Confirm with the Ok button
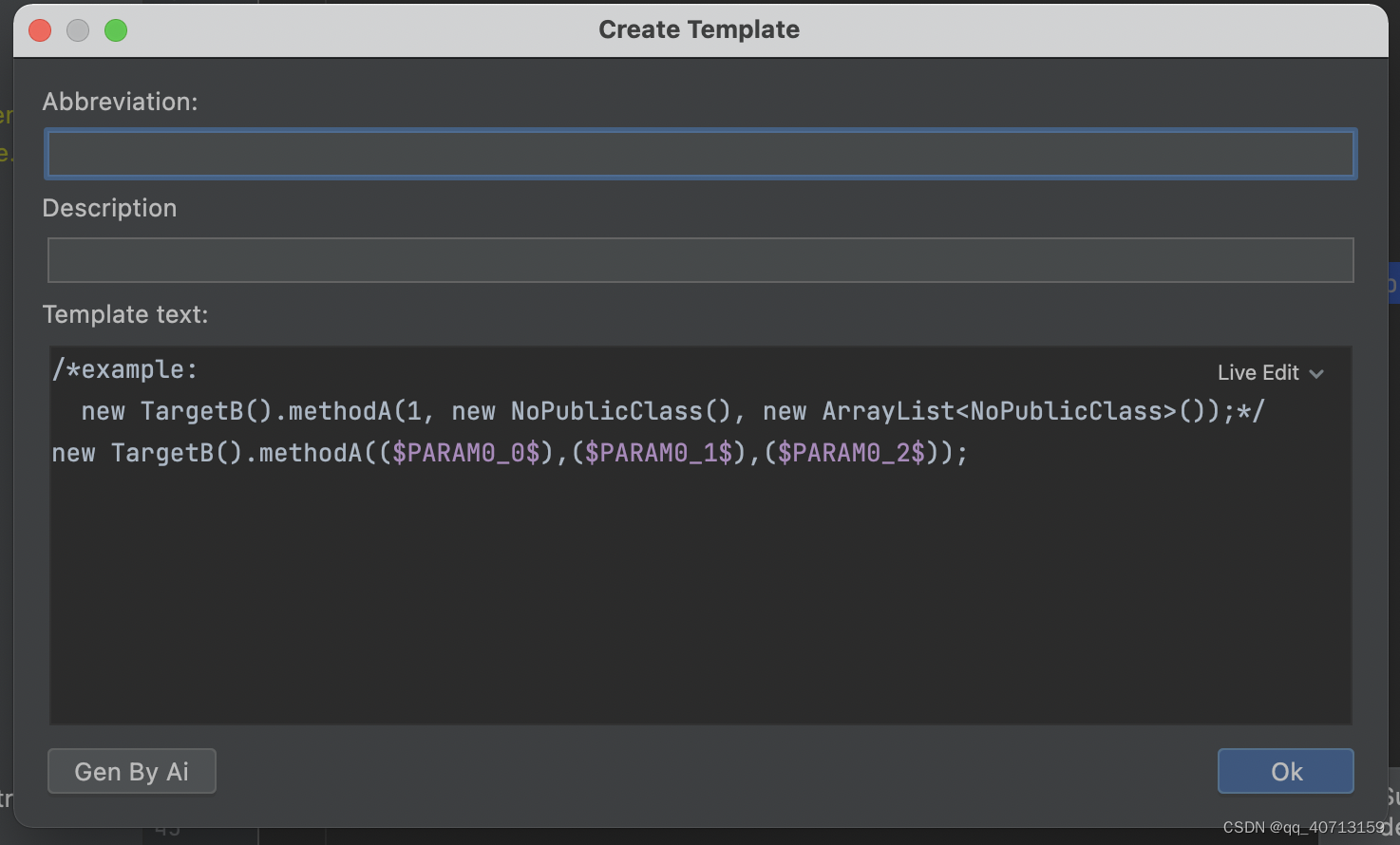The image size is (1400, 845). point(1285,771)
